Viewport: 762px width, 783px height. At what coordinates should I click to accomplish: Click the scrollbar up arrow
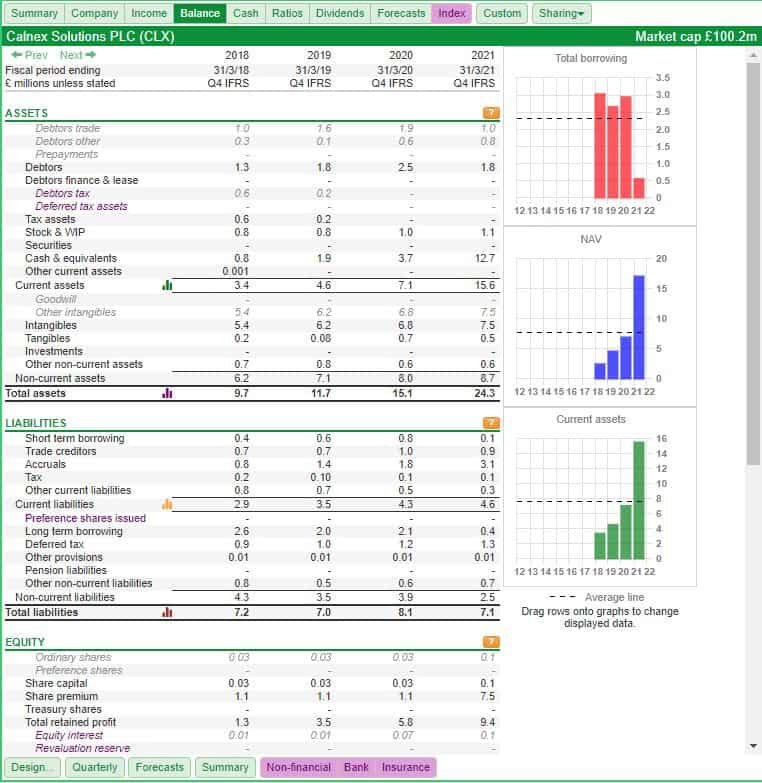point(753,55)
